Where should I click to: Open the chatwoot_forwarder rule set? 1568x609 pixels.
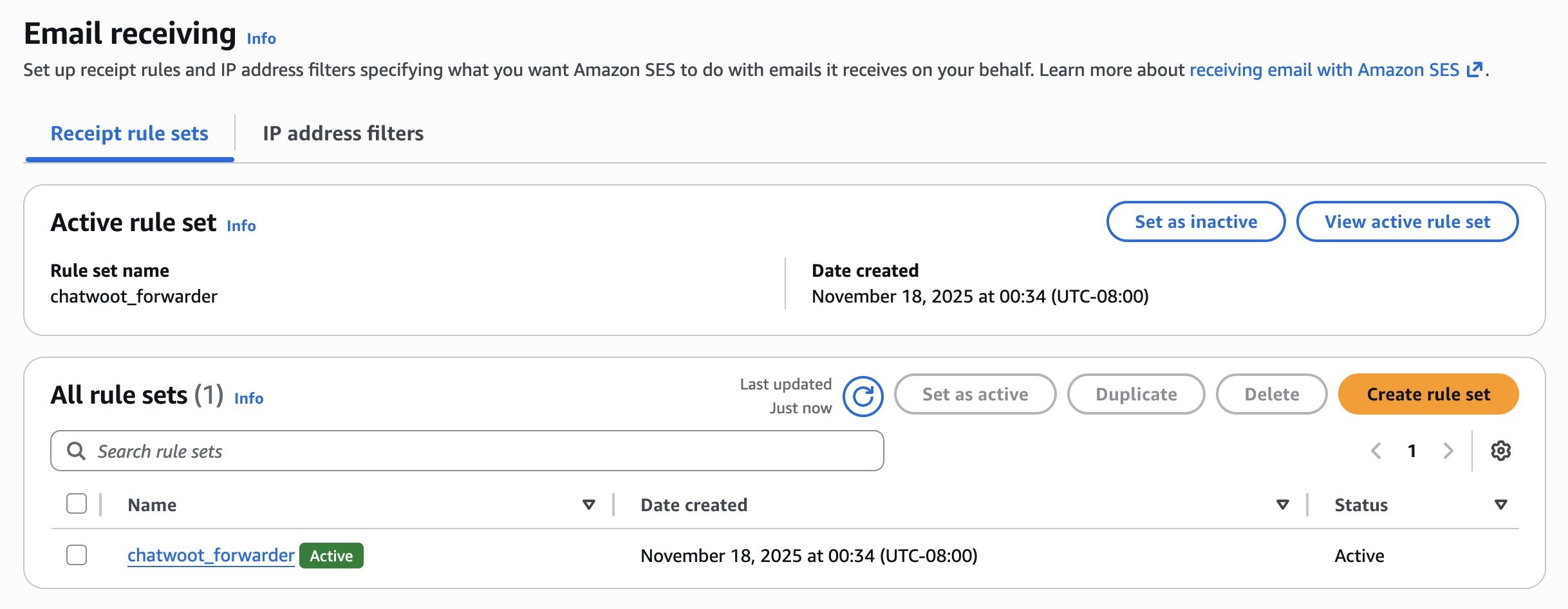click(210, 555)
